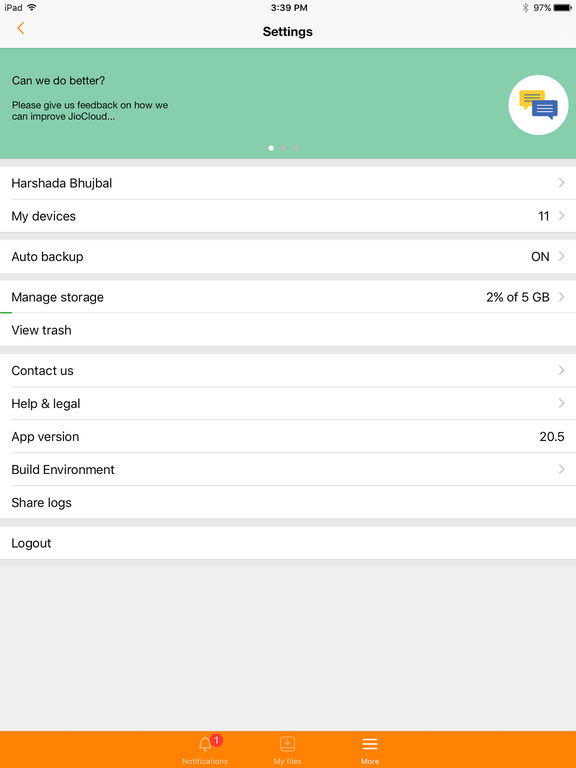The height and width of the screenshot is (768, 576).
Task: Tap the More hamburger menu icon
Action: coord(370,744)
